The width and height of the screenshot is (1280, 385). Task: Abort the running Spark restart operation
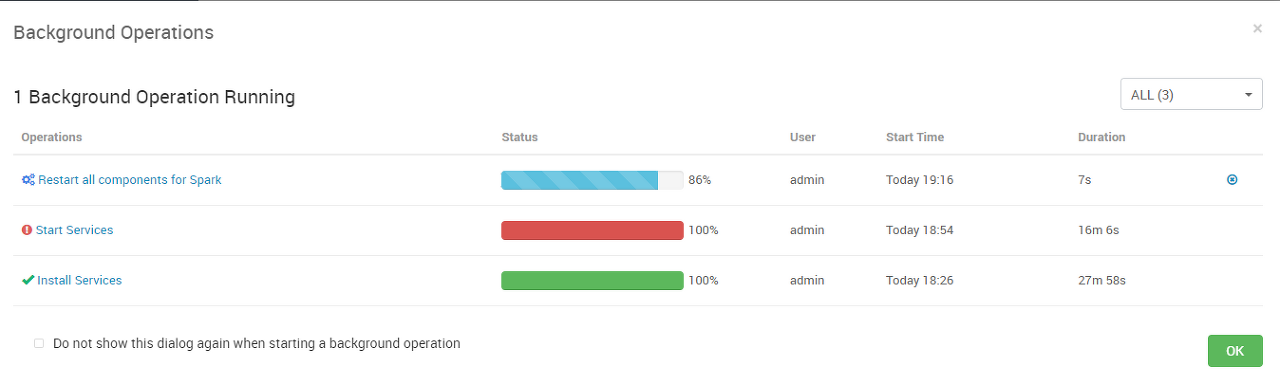1232,180
